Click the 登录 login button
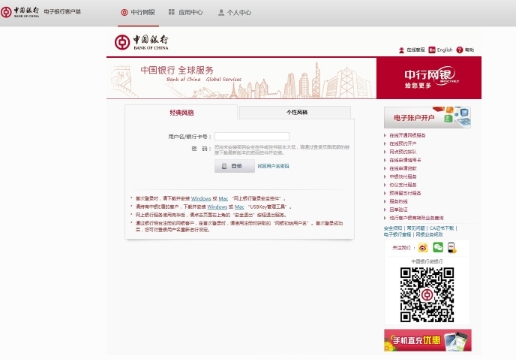 235,166
